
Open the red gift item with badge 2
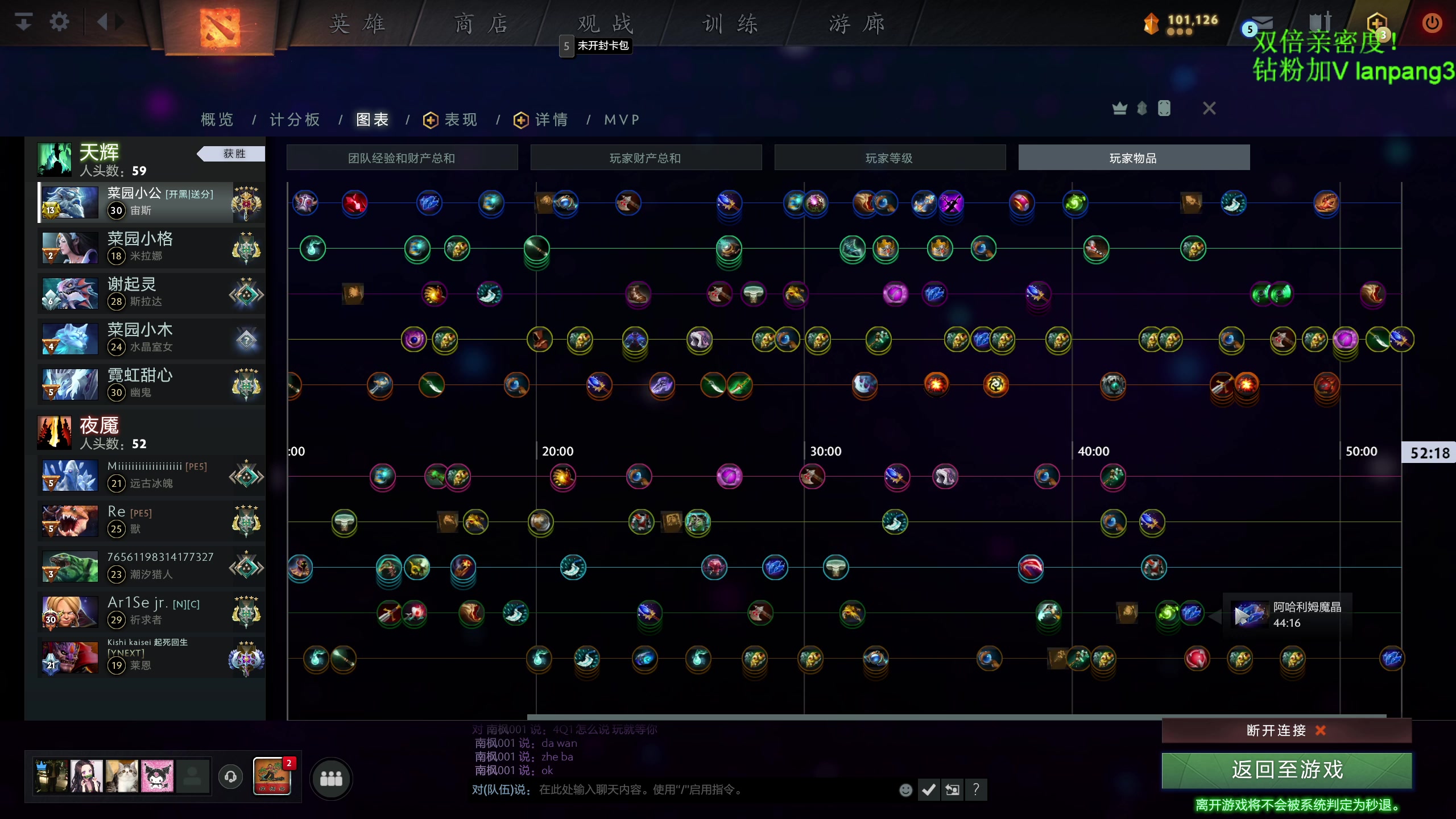click(272, 776)
